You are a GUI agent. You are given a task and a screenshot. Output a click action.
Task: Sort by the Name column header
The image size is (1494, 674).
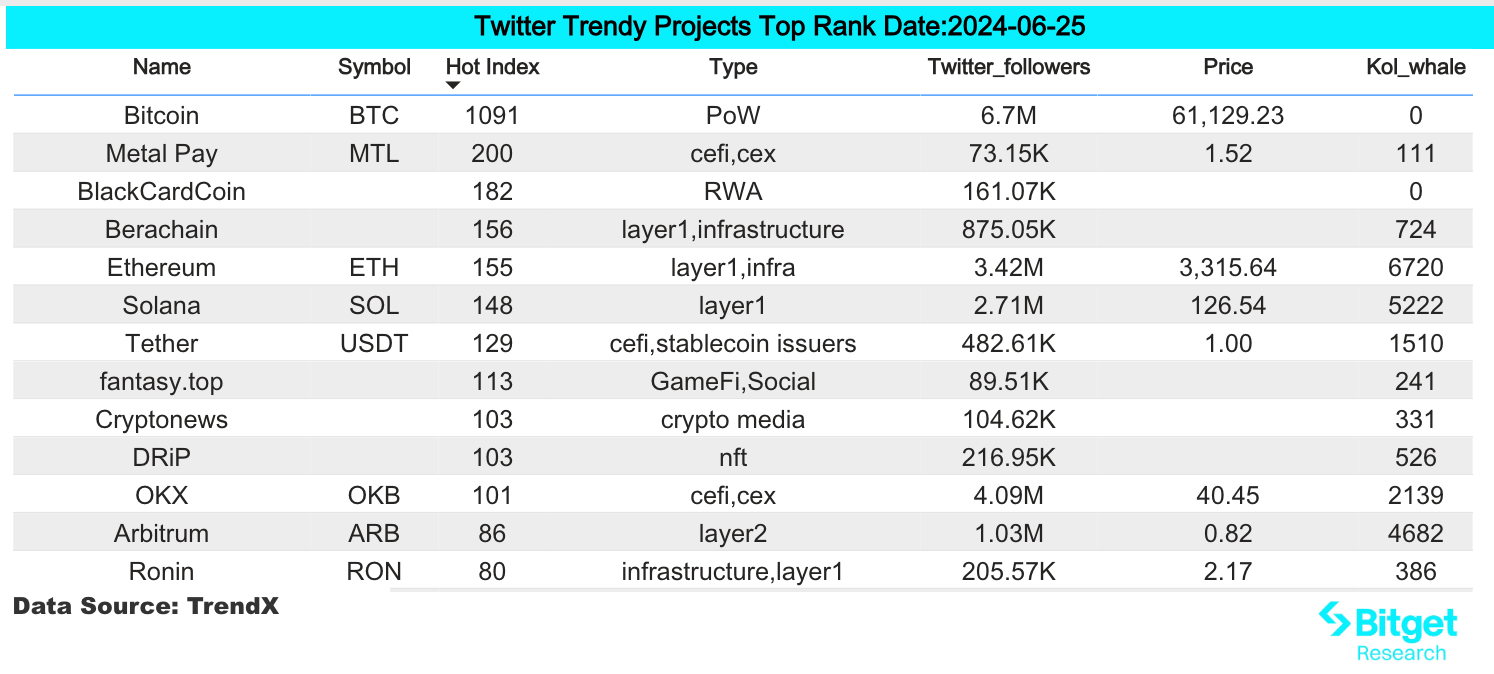coord(161,67)
